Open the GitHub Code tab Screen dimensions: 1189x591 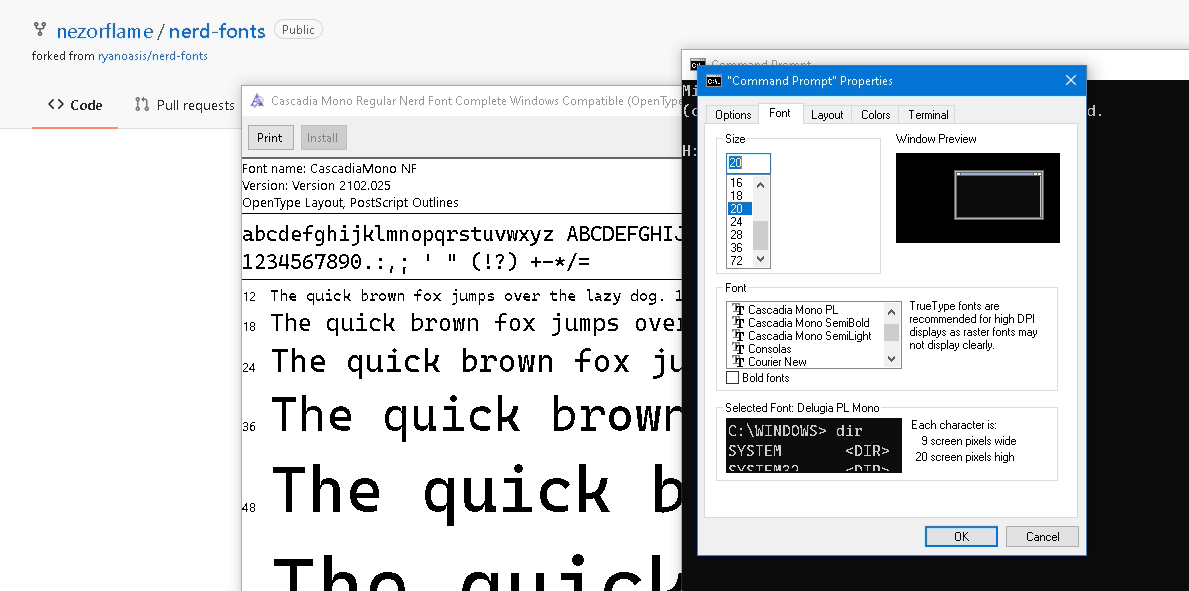coord(75,105)
